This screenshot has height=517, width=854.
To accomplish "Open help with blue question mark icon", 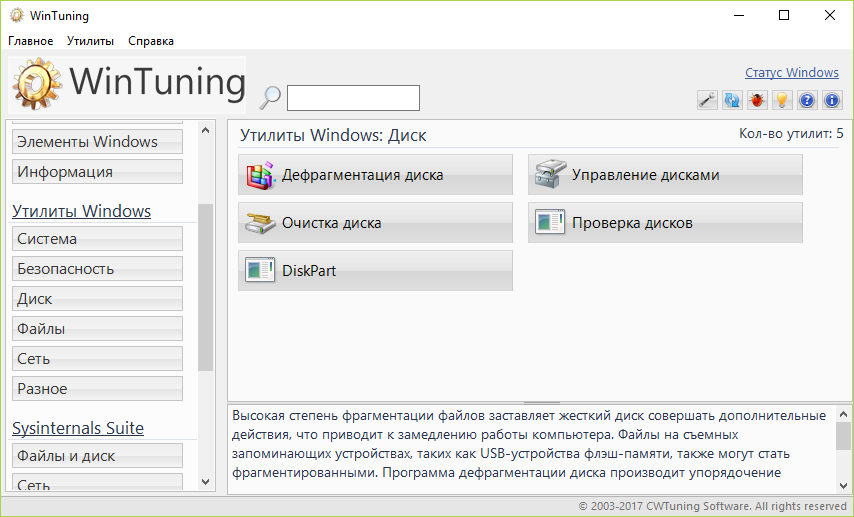I will pos(807,100).
